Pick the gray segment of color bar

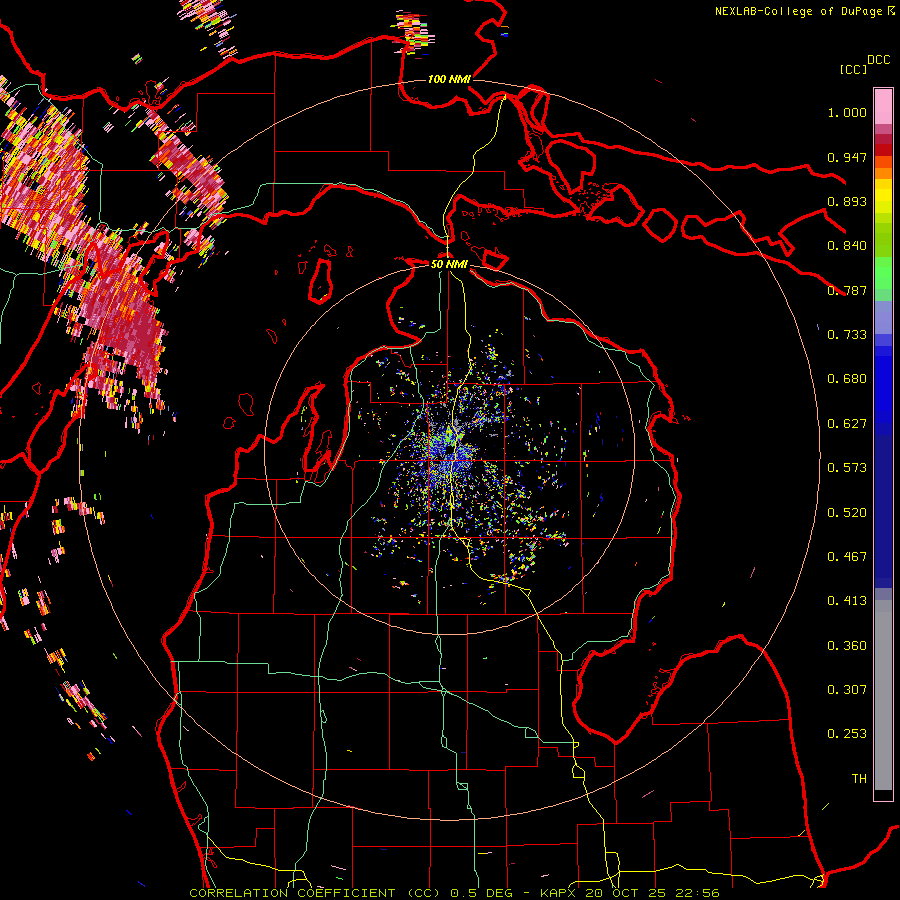(883, 695)
